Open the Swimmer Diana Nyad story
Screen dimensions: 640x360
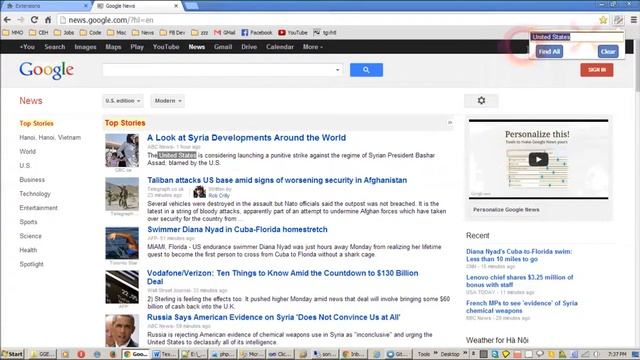pyautogui.click(x=237, y=229)
